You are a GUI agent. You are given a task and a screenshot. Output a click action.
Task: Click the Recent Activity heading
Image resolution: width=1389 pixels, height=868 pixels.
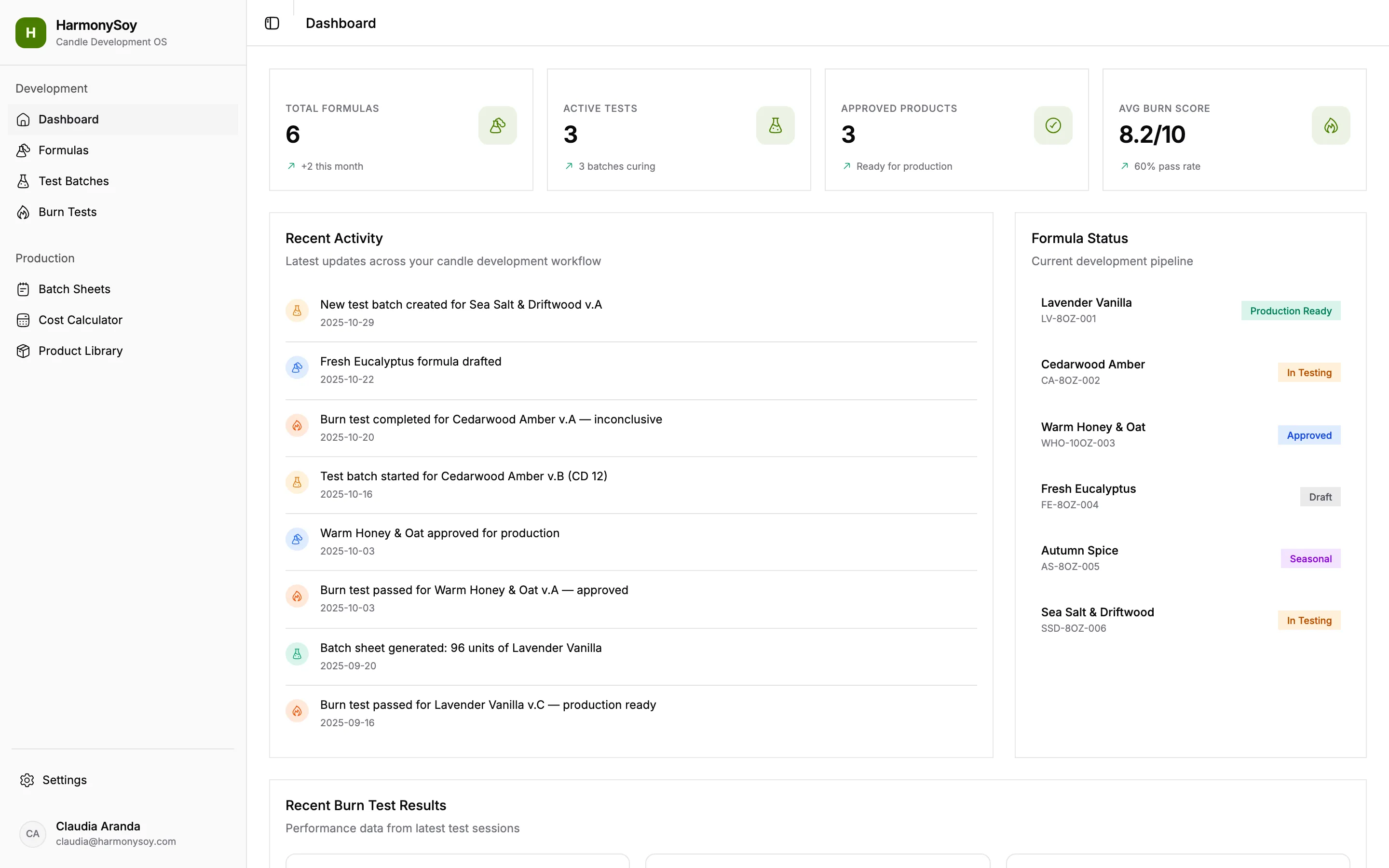pyautogui.click(x=334, y=238)
